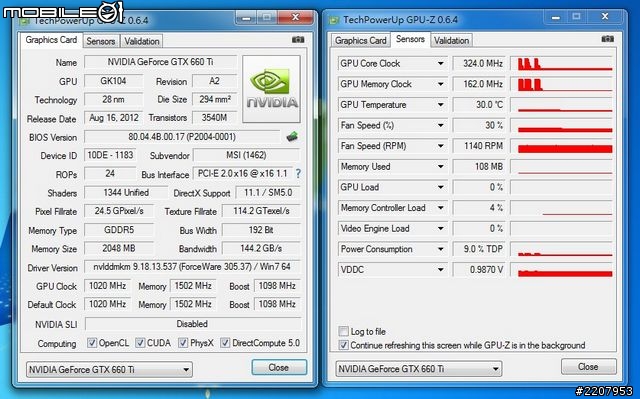Click the camera screenshot icon in Graphics Card window

(298, 40)
